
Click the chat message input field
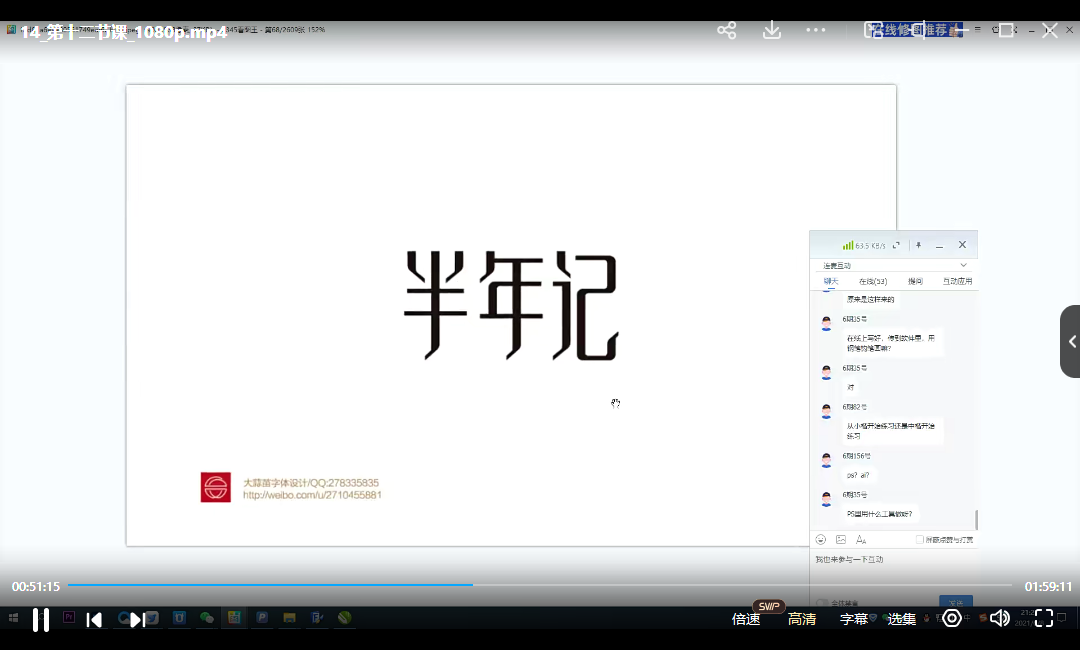pos(893,570)
